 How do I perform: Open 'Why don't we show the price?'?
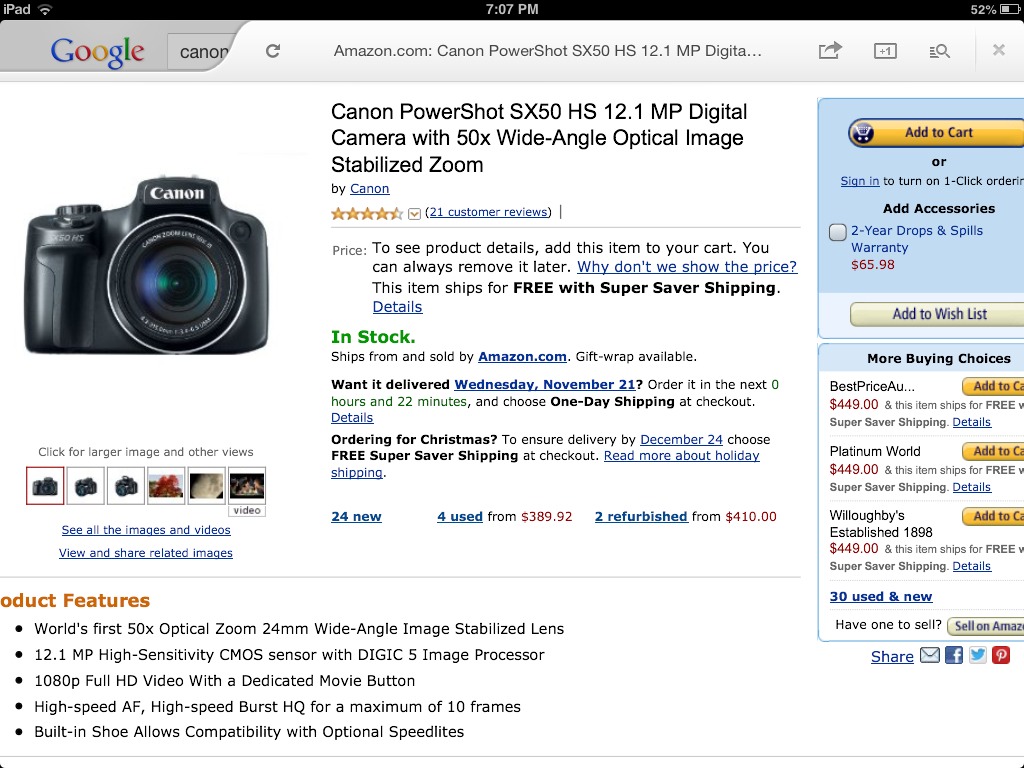pyautogui.click(x=686, y=266)
